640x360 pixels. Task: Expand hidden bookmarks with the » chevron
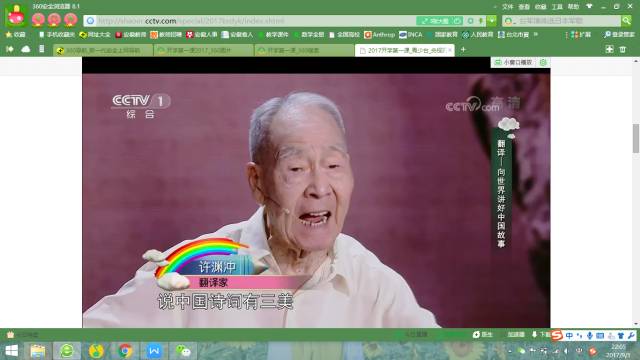pos(536,35)
